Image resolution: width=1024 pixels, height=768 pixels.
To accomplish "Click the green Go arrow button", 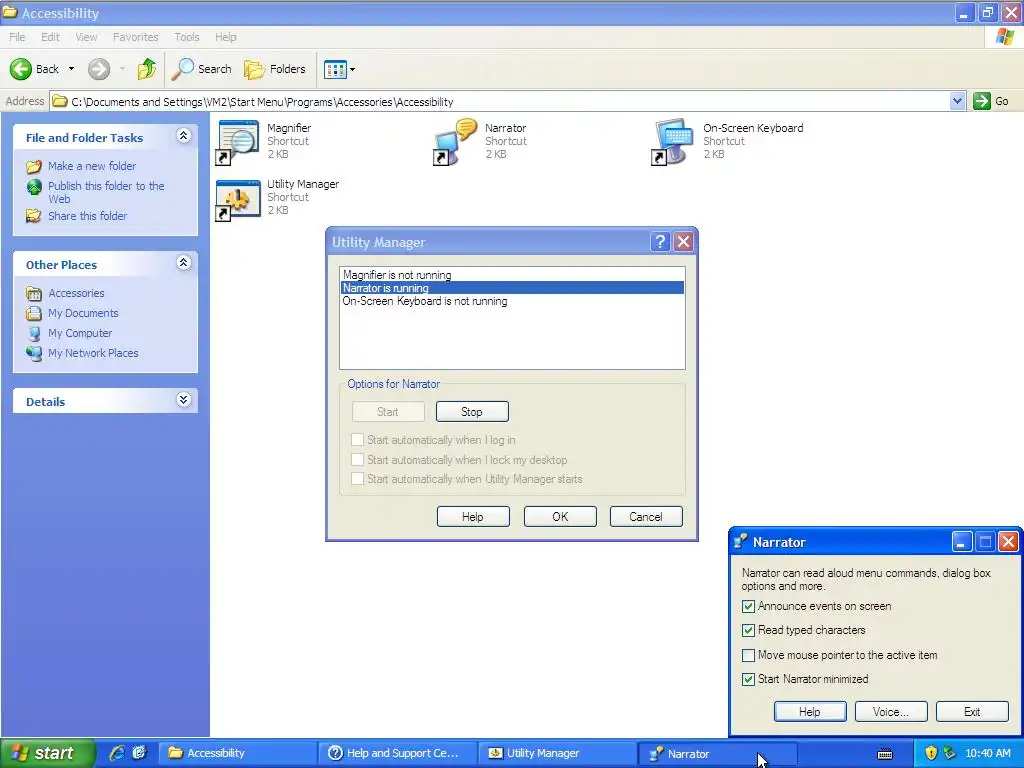I will pyautogui.click(x=982, y=101).
